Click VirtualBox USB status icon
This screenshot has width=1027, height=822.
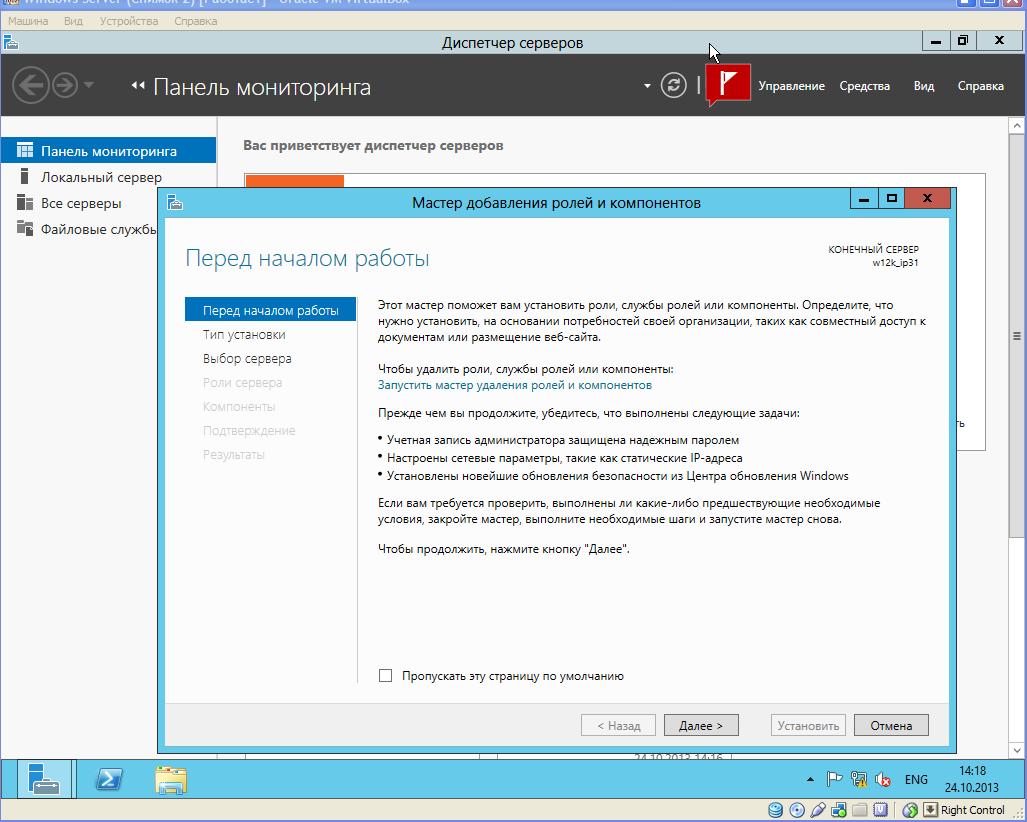(x=817, y=810)
